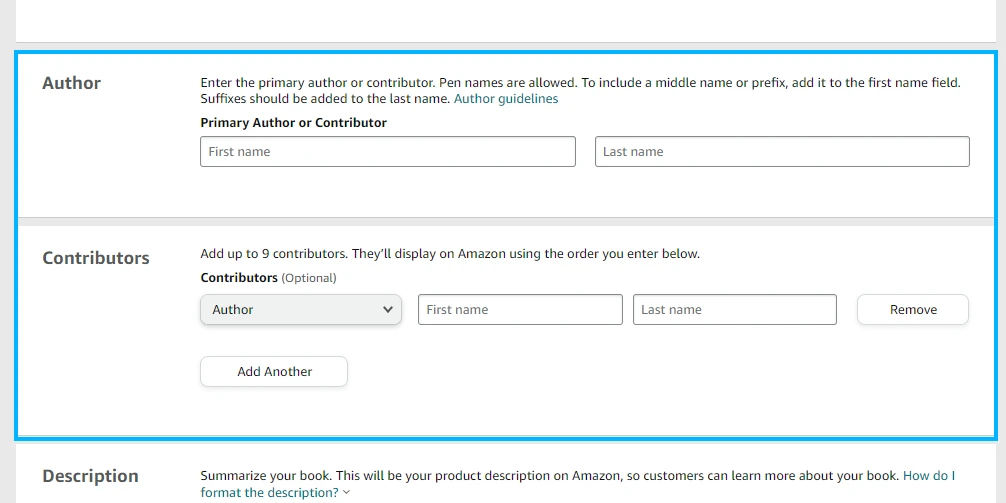This screenshot has width=1006, height=503.
Task: Click the Contributors section heading
Action: tap(96, 258)
